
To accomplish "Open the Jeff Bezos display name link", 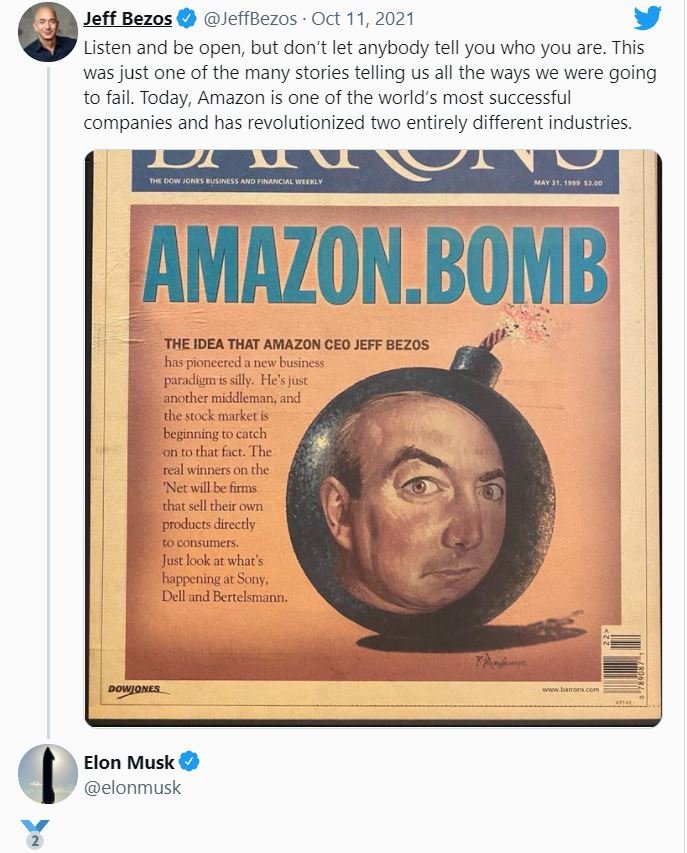I will tap(128, 20).
